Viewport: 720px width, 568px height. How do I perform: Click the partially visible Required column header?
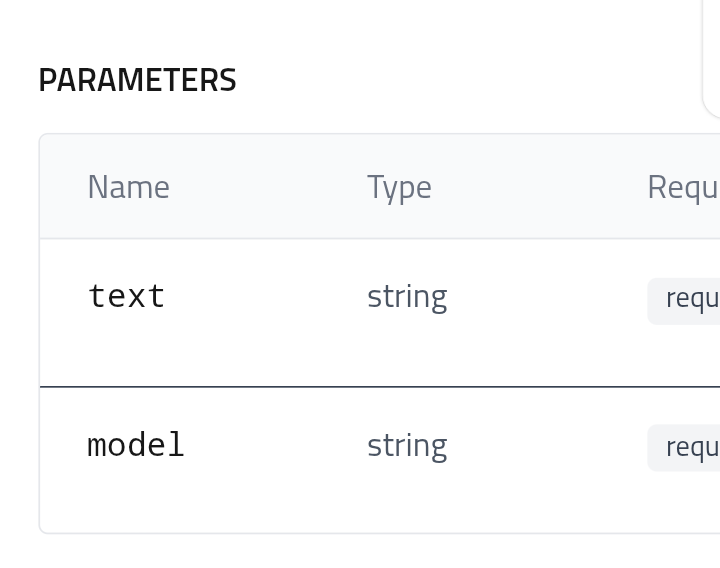(683, 188)
